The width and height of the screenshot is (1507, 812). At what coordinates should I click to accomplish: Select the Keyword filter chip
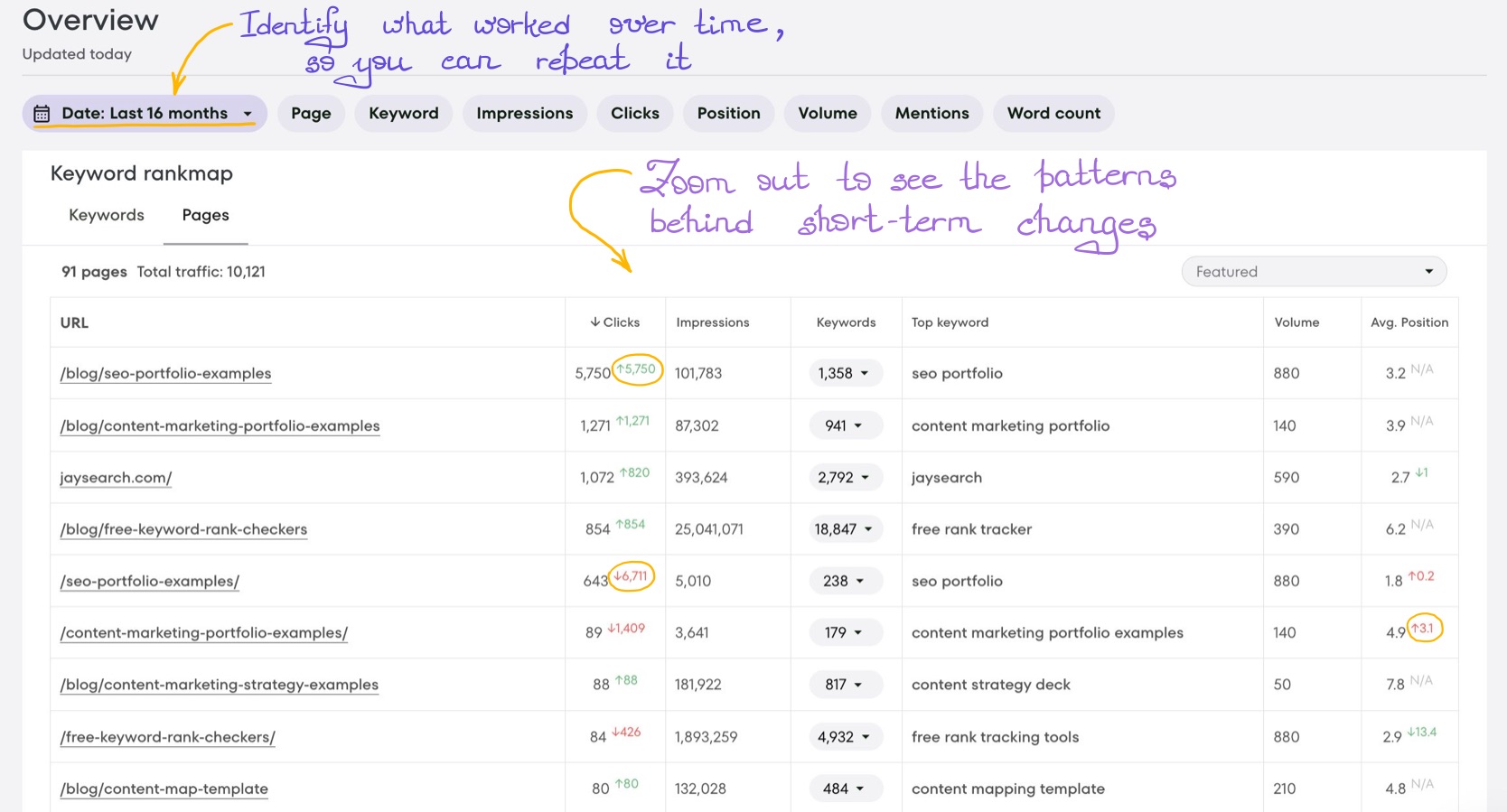tap(404, 114)
